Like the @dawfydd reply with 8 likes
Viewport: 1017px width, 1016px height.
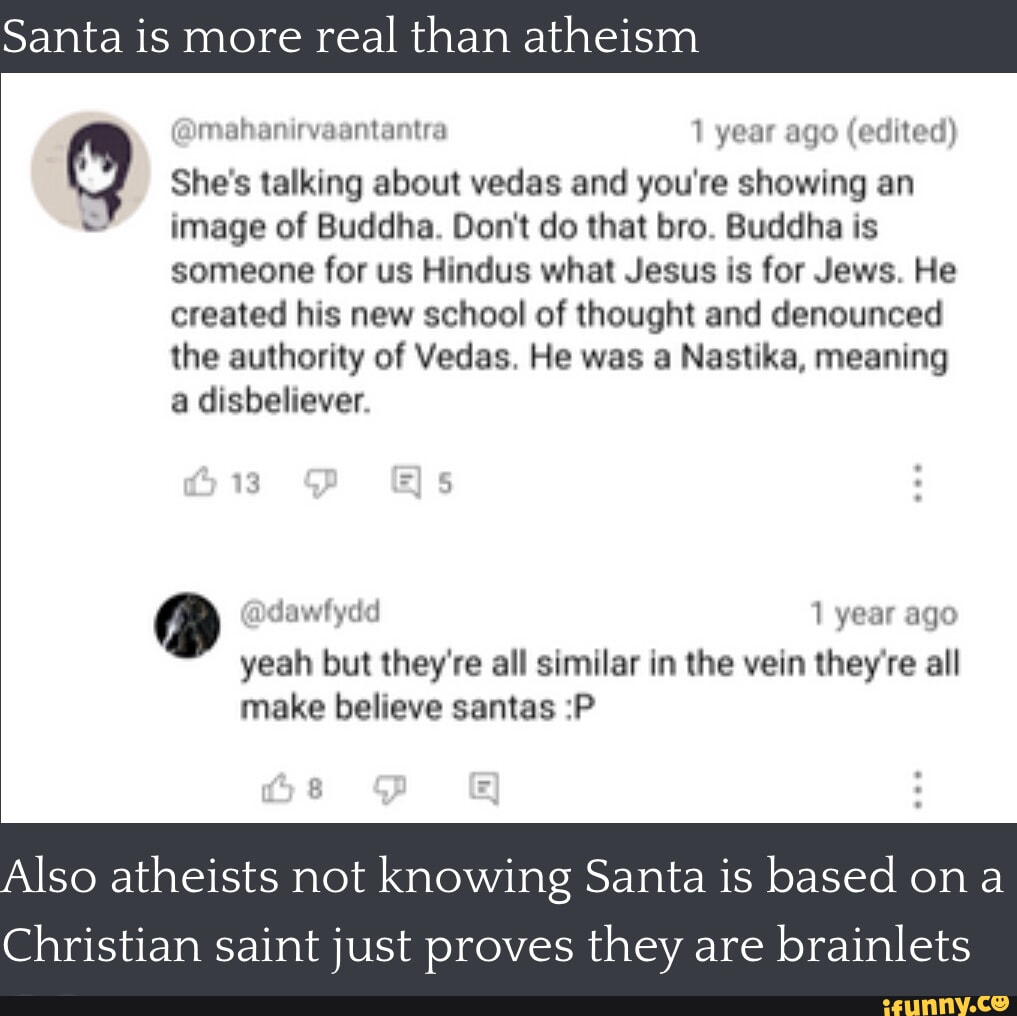coord(278,788)
